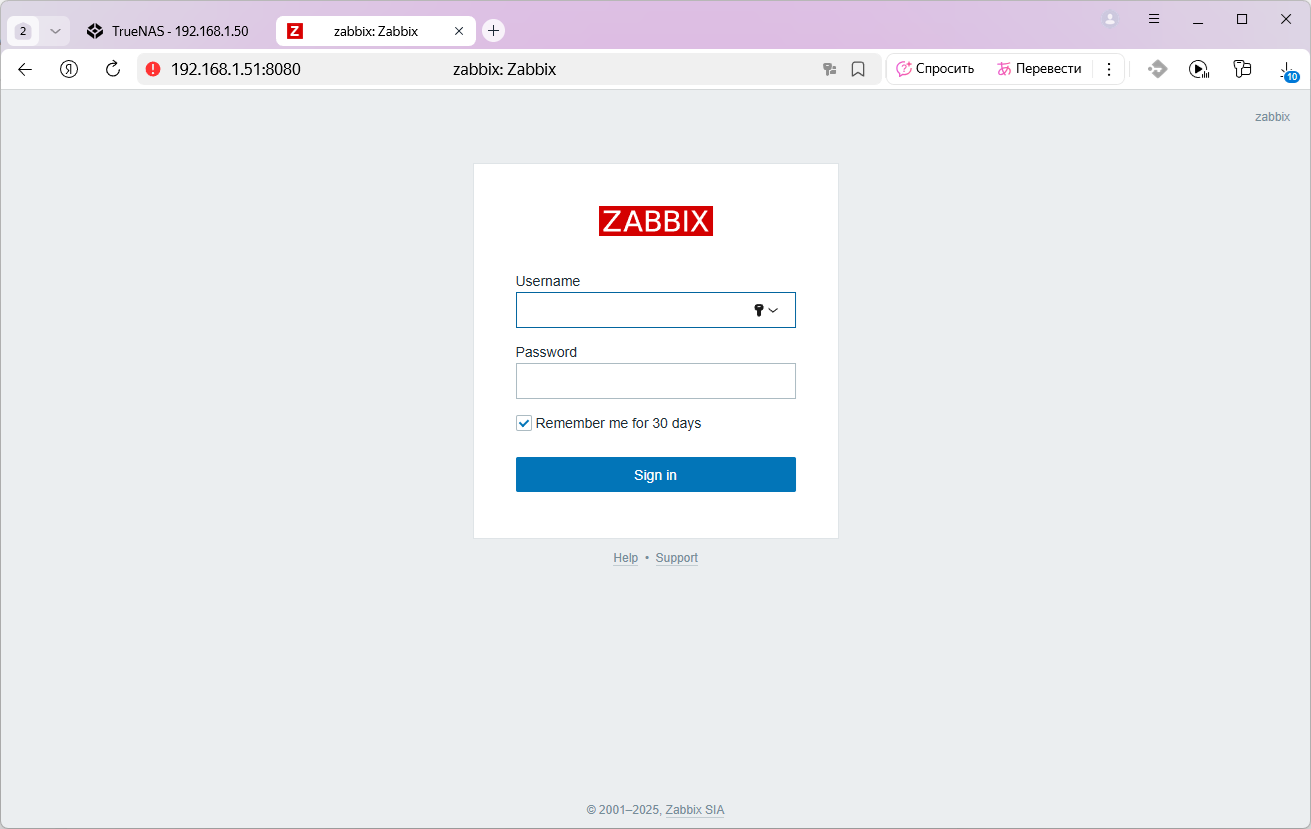Open the page translation icon in address bar
This screenshot has height=829, width=1311.
[829, 69]
